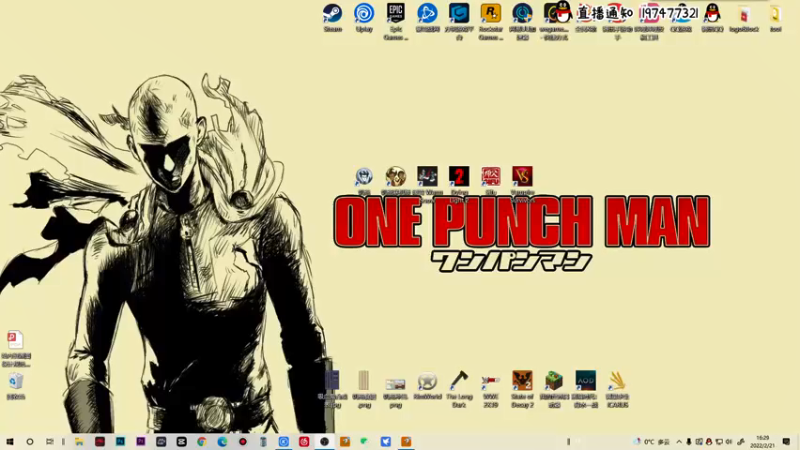800x450 pixels.
Task: Open the network status tray icon
Action: tap(719, 442)
